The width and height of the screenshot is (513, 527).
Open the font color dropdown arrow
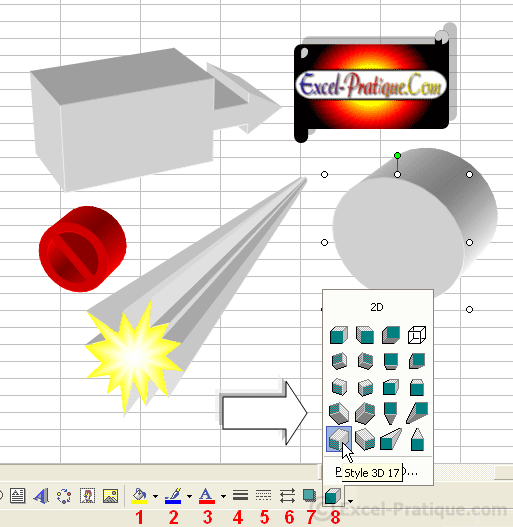click(224, 496)
